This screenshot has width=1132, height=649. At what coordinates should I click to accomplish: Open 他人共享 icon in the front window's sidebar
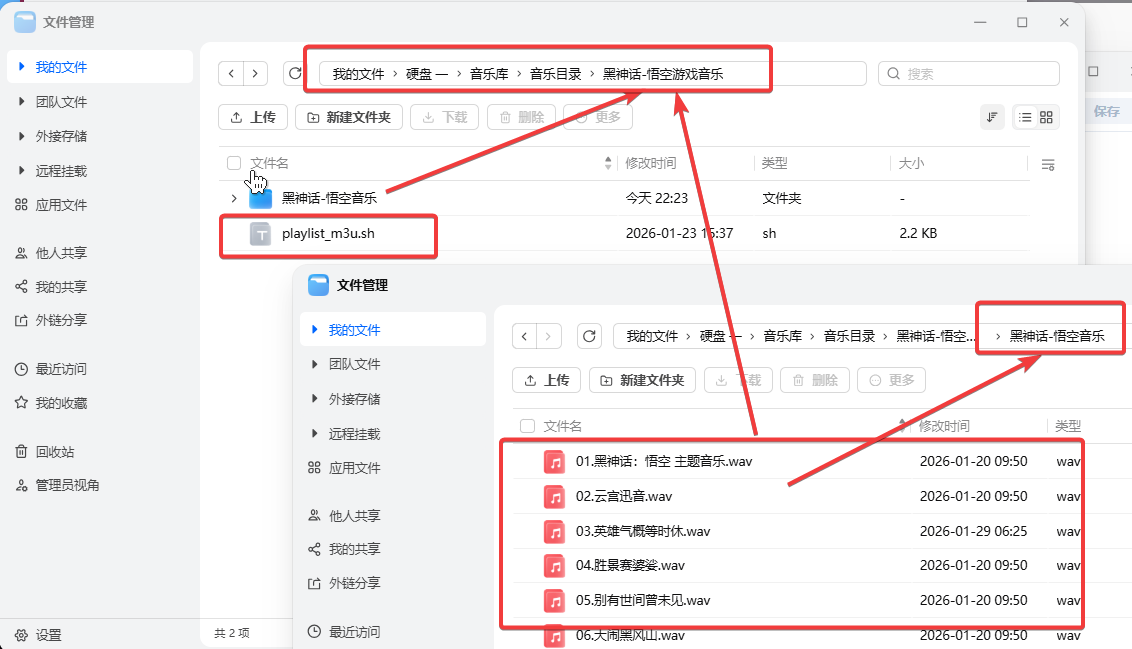point(314,515)
